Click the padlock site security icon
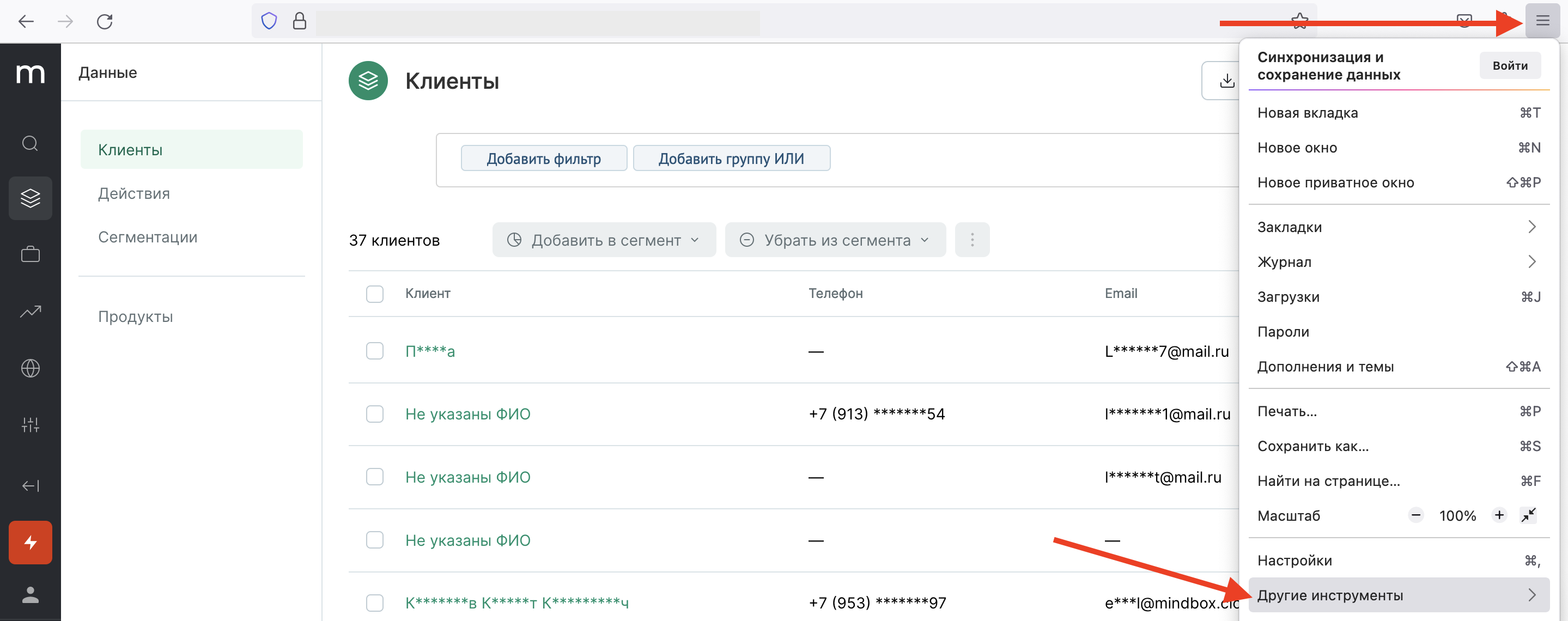Screen dimensions: 1568x621 [x=300, y=21]
